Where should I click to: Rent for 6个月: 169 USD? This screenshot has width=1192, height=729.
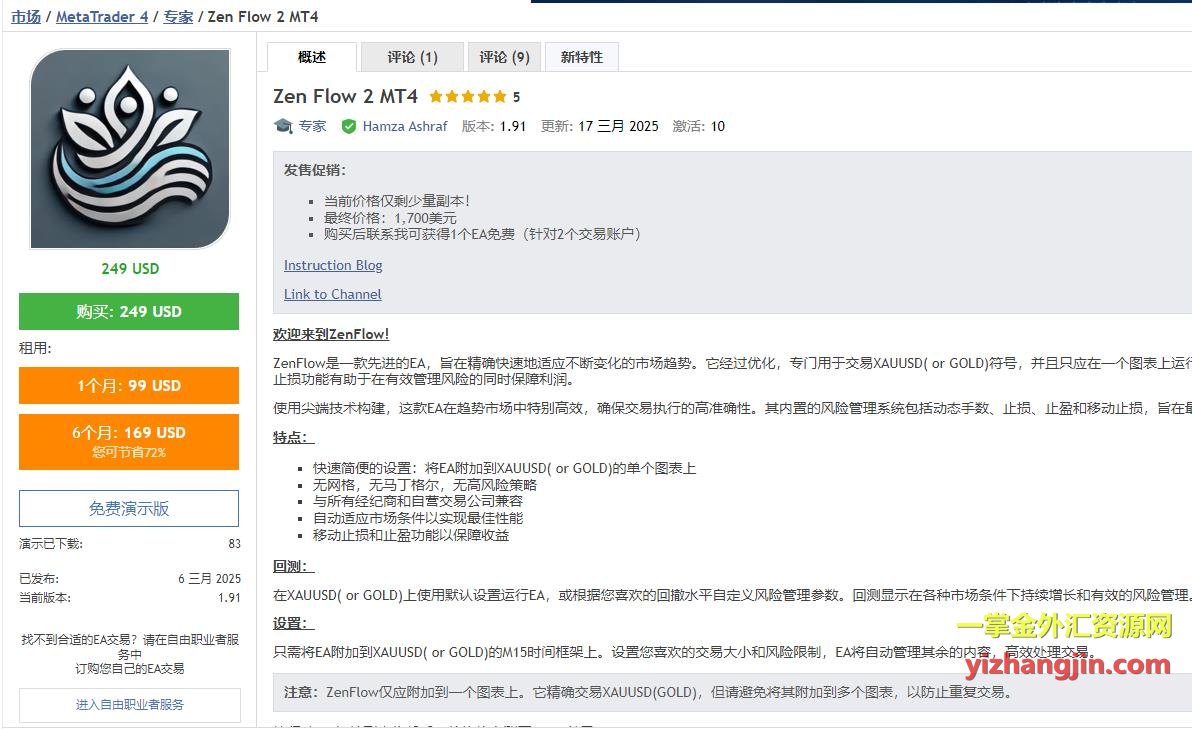pos(128,442)
